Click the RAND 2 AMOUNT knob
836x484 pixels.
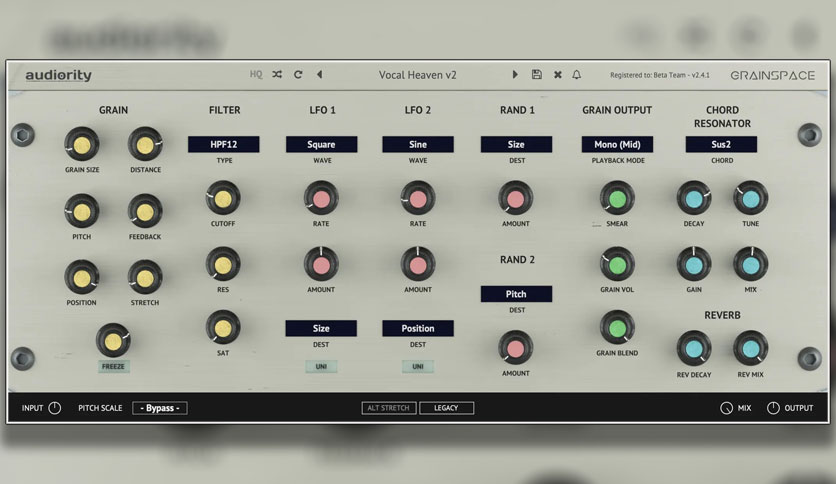pos(516,348)
